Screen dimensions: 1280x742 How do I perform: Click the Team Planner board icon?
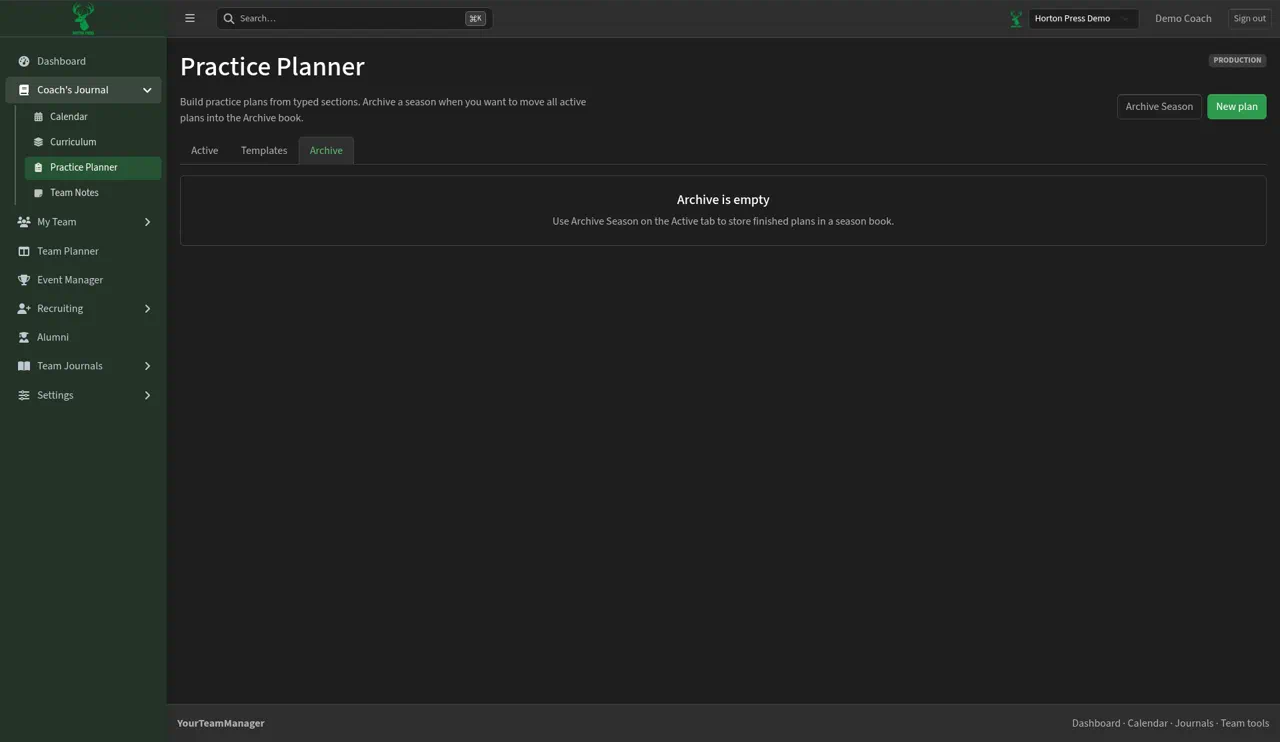click(x=24, y=251)
